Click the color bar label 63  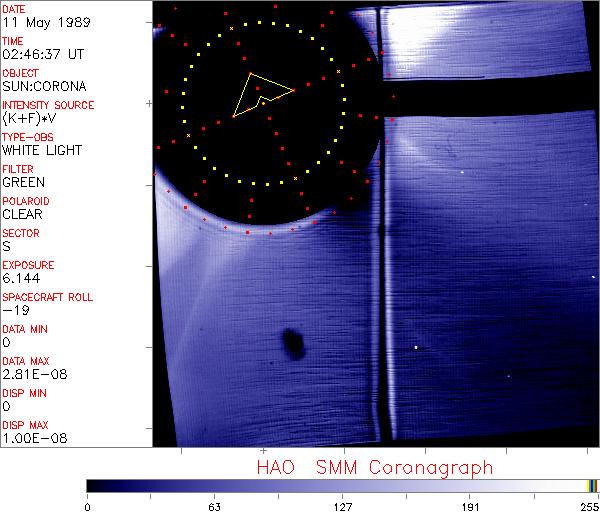214,506
